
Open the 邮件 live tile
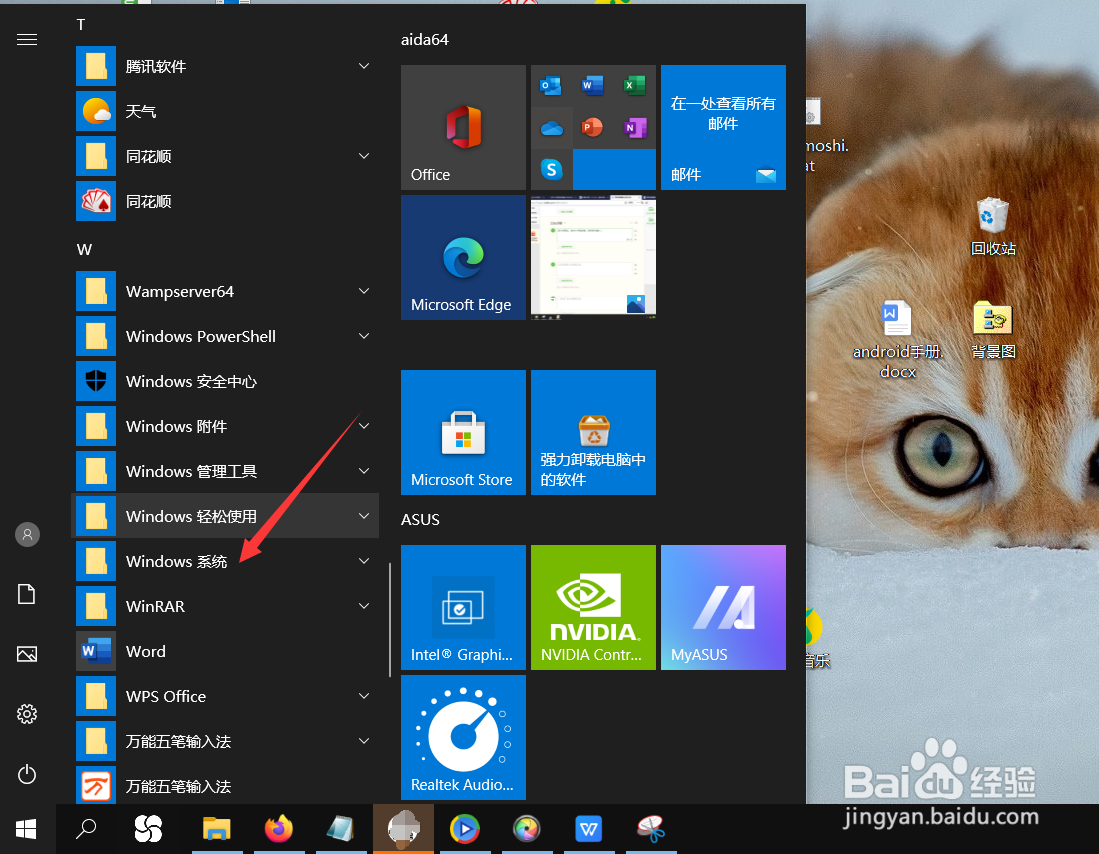[x=723, y=127]
